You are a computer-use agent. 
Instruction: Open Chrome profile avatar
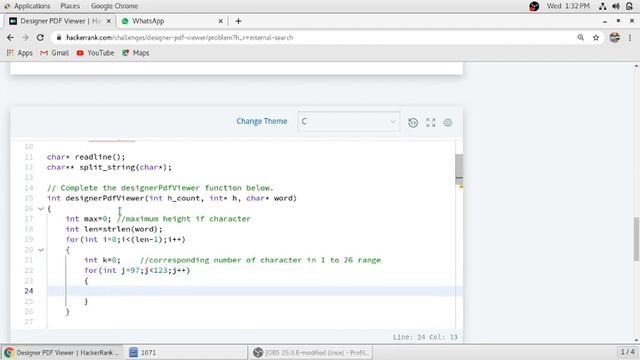point(615,38)
